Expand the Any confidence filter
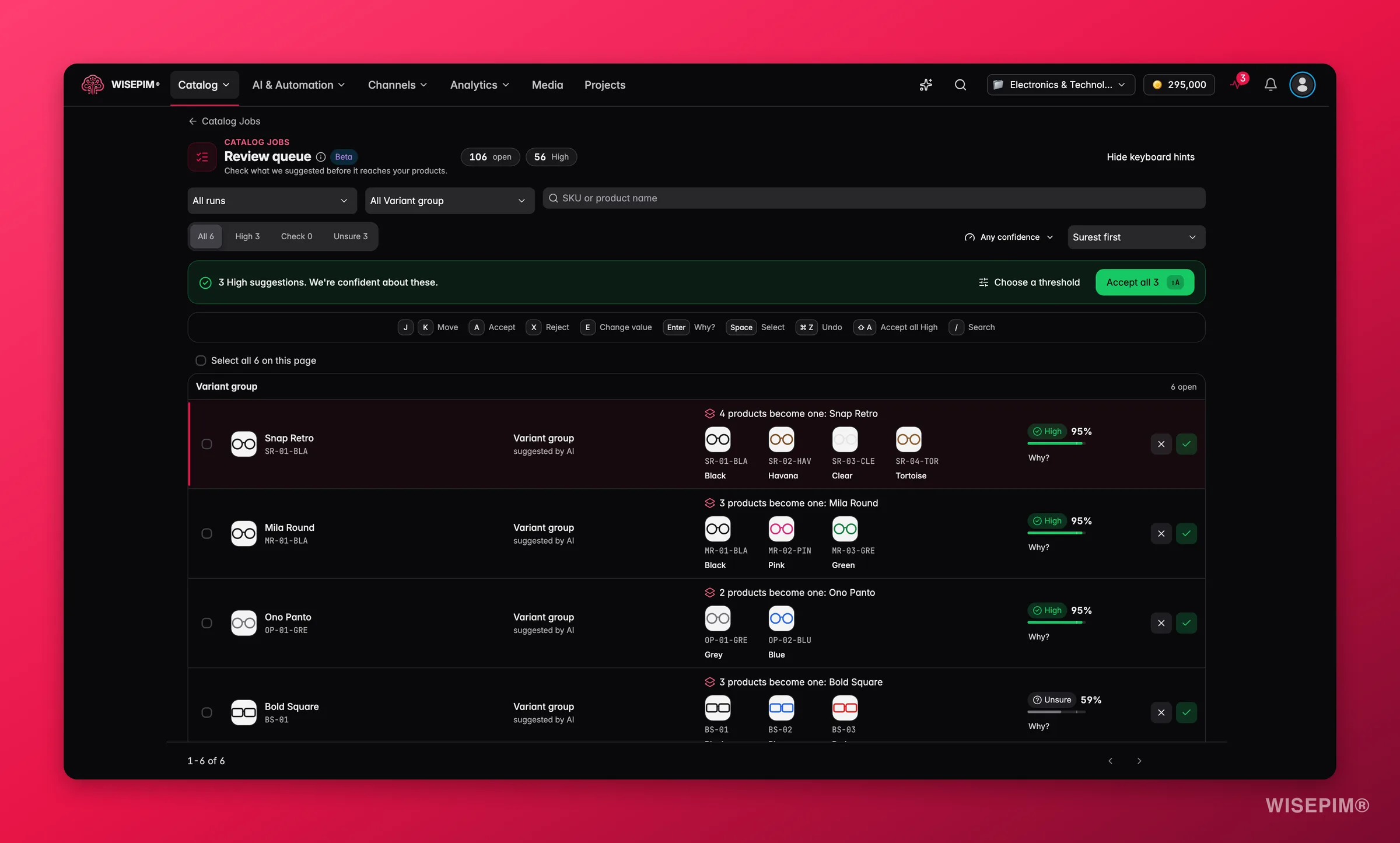Viewport: 1400px width, 843px height. click(1009, 237)
